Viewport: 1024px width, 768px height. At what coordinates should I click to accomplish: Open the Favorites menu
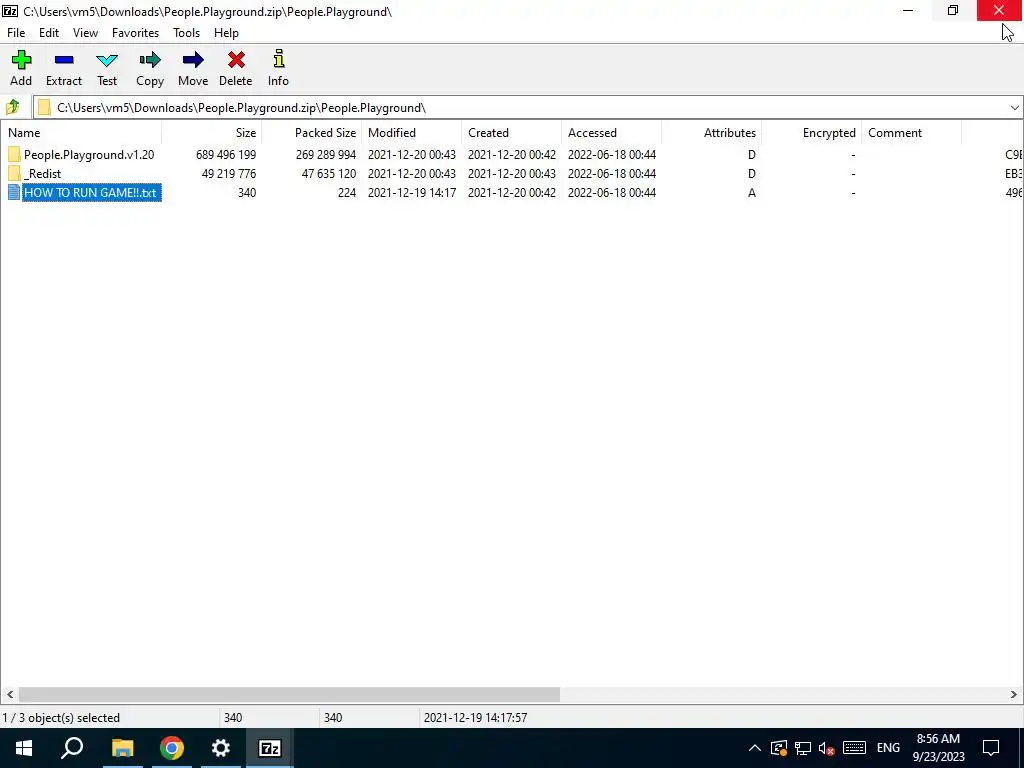pos(135,33)
